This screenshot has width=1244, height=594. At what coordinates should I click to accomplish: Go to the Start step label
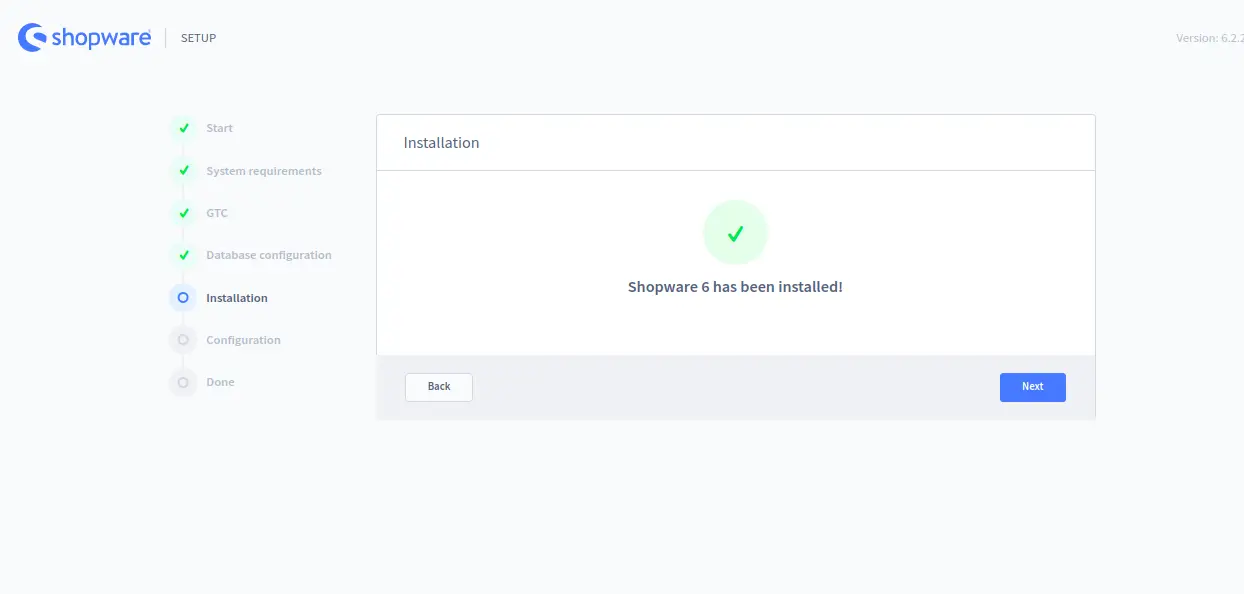[219, 128]
